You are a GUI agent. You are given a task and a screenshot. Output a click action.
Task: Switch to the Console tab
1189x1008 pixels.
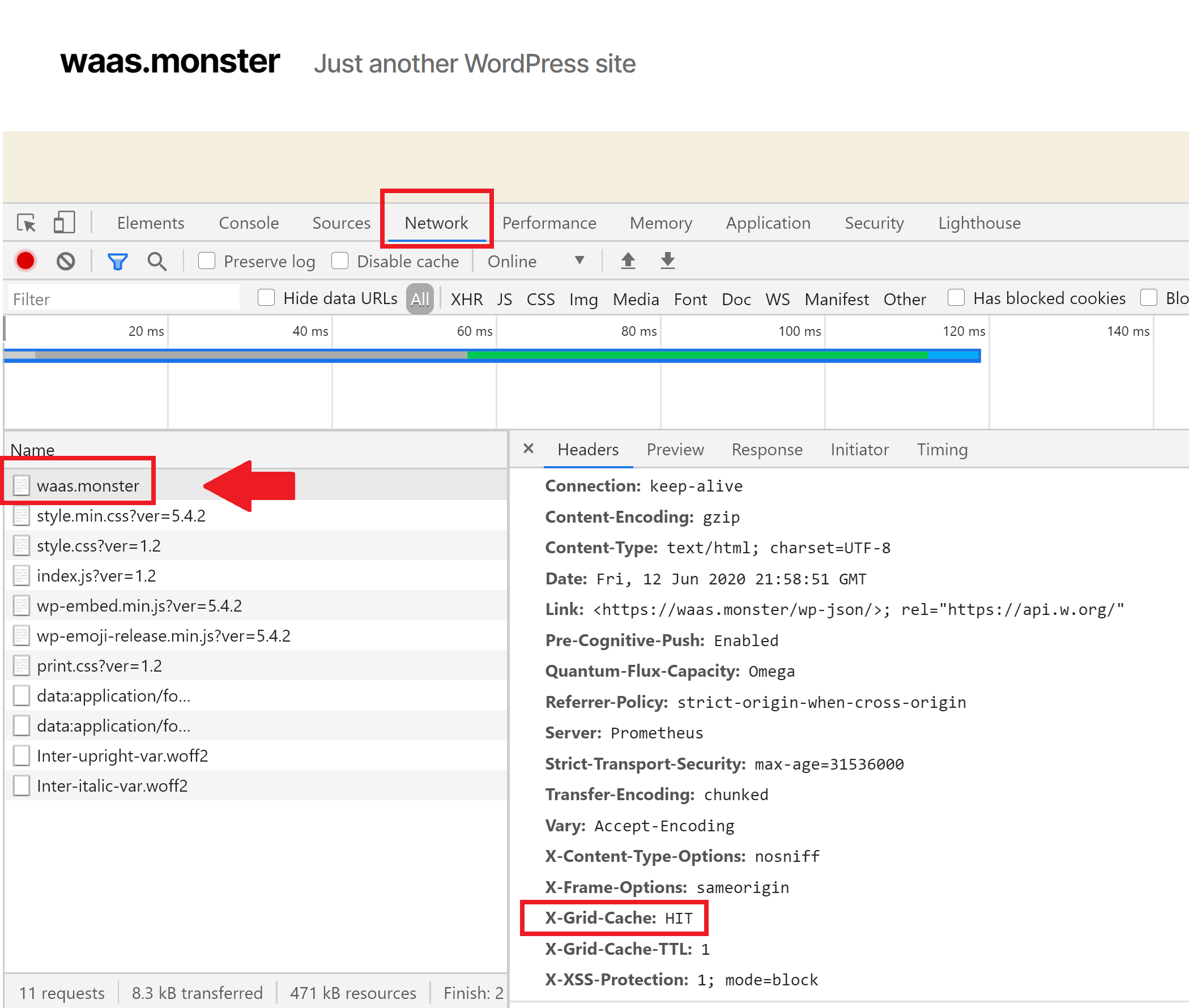click(249, 223)
